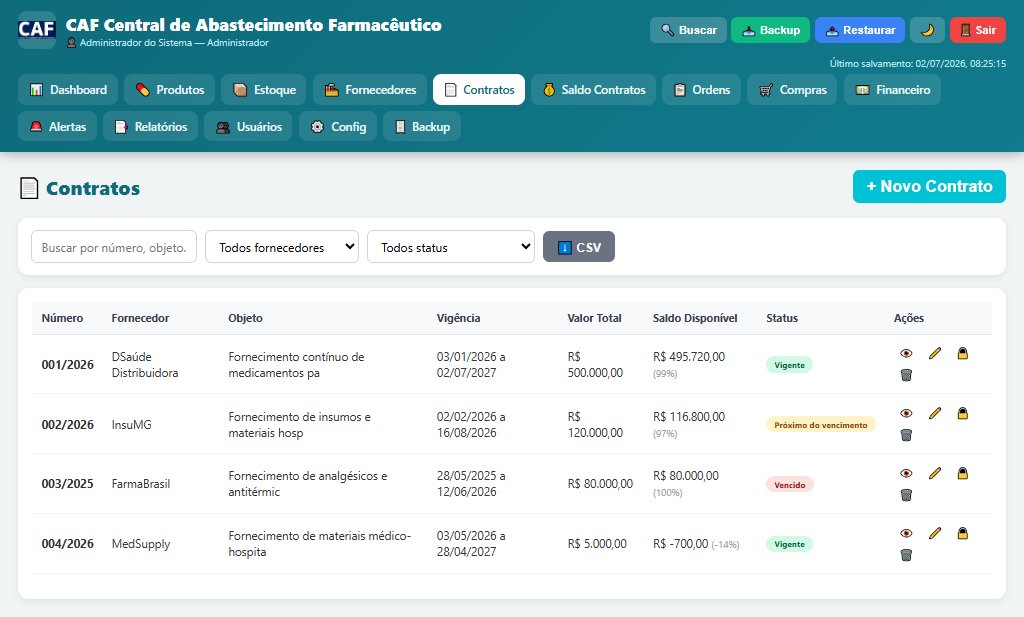Show the InsuMG contract via eye icon
Image resolution: width=1024 pixels, height=617 pixels.
click(906, 413)
